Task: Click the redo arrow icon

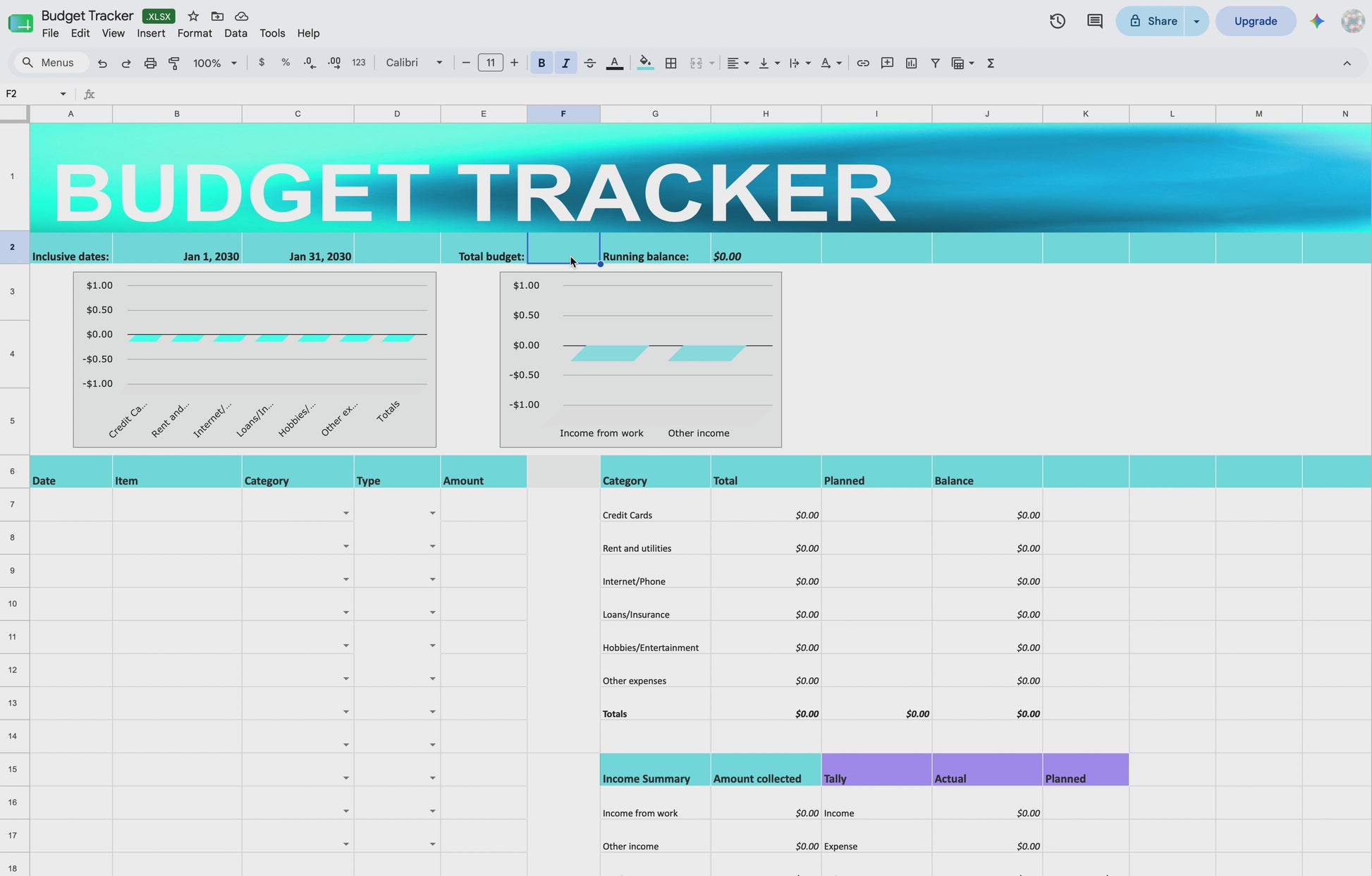Action: pos(126,63)
